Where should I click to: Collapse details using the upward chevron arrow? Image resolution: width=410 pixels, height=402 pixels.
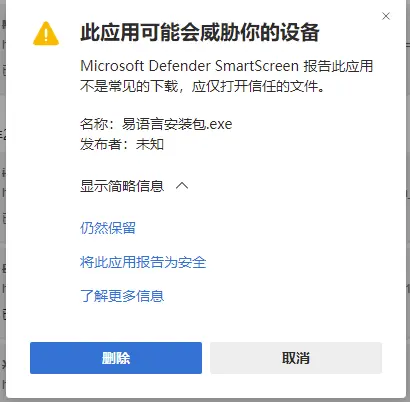[x=182, y=186]
